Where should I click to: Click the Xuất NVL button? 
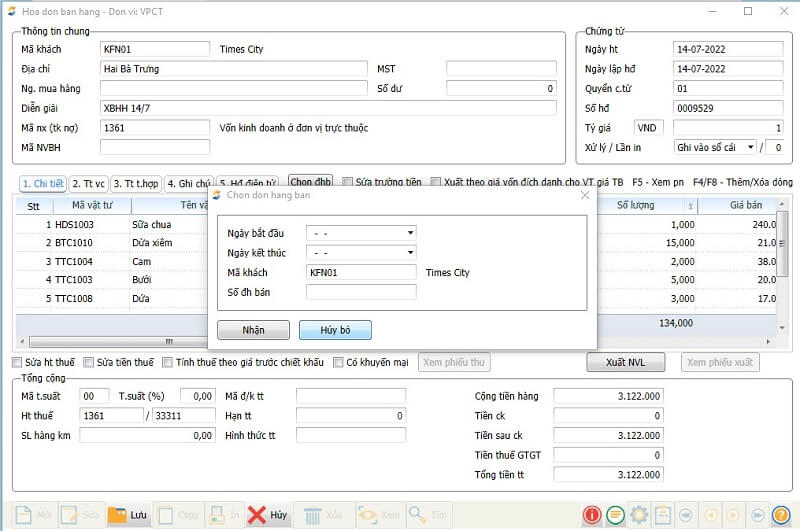coord(626,362)
